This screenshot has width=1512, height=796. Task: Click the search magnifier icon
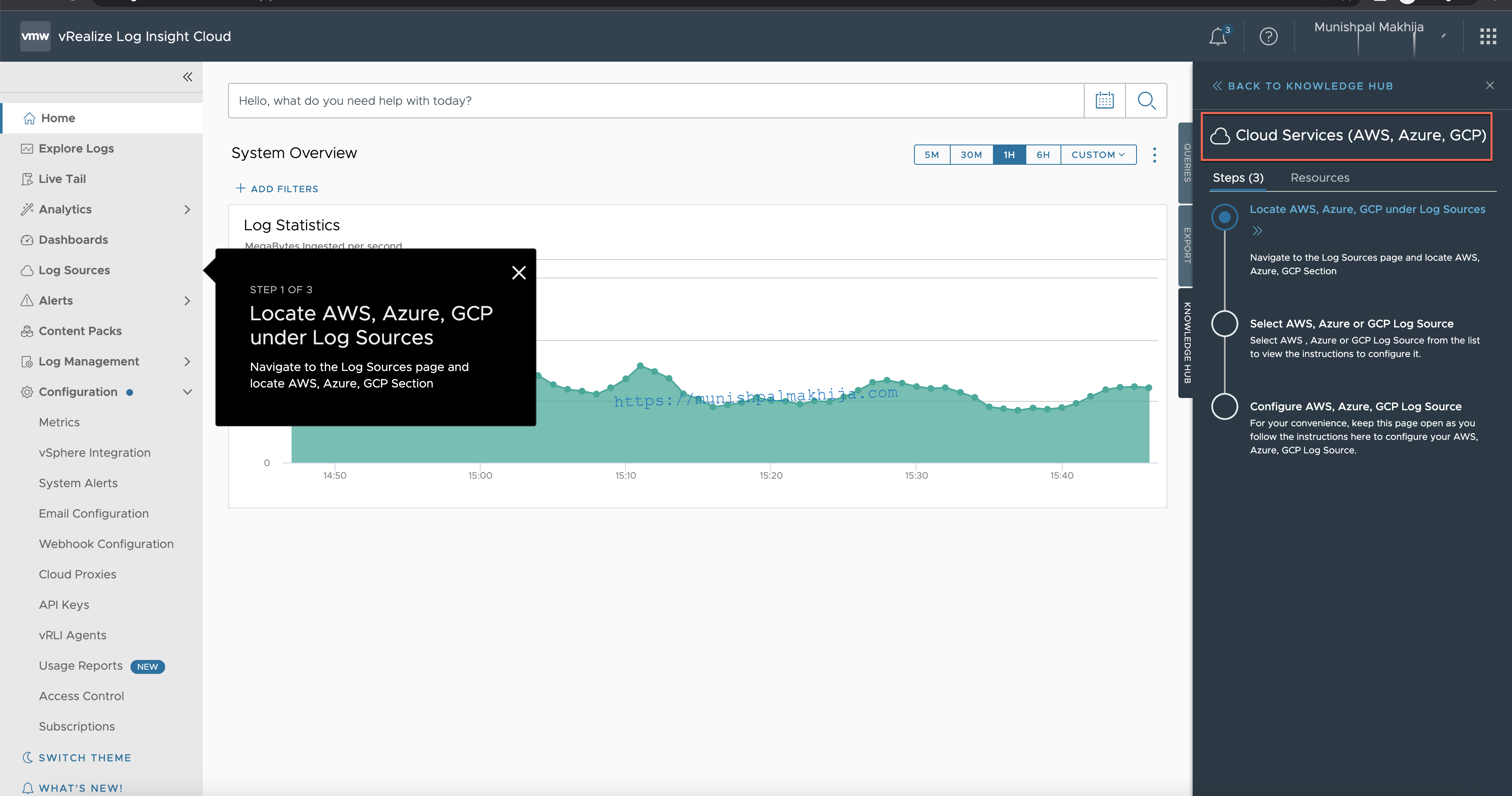click(1146, 101)
